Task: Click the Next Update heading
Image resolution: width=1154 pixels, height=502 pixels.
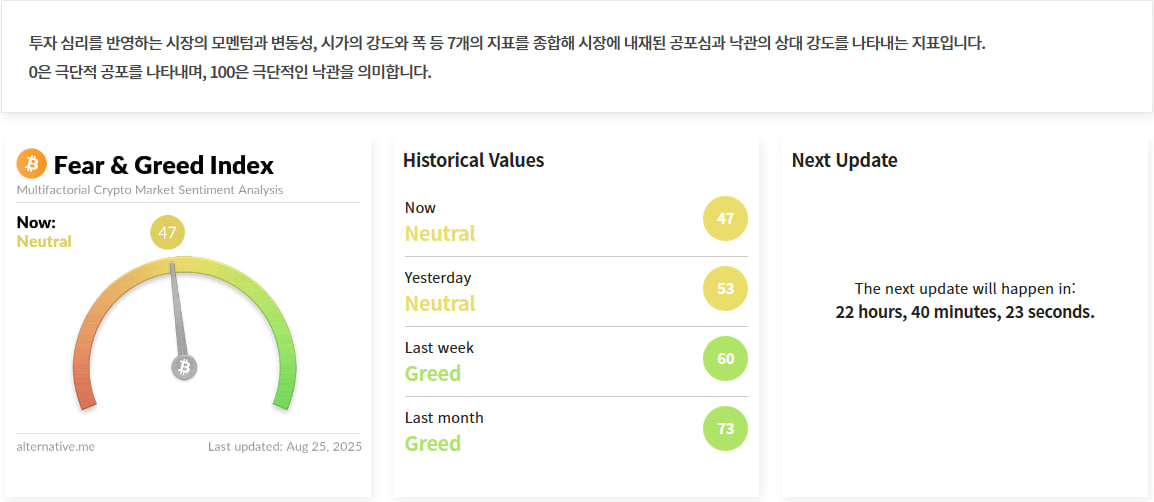Action: [844, 160]
